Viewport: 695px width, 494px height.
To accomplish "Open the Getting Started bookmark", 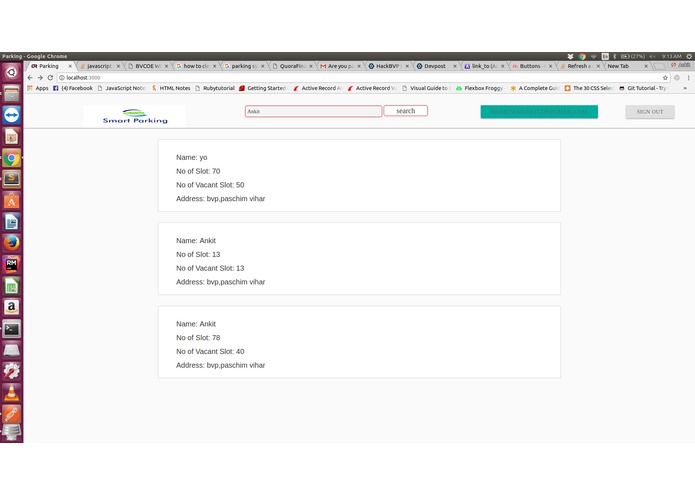I will [262, 88].
